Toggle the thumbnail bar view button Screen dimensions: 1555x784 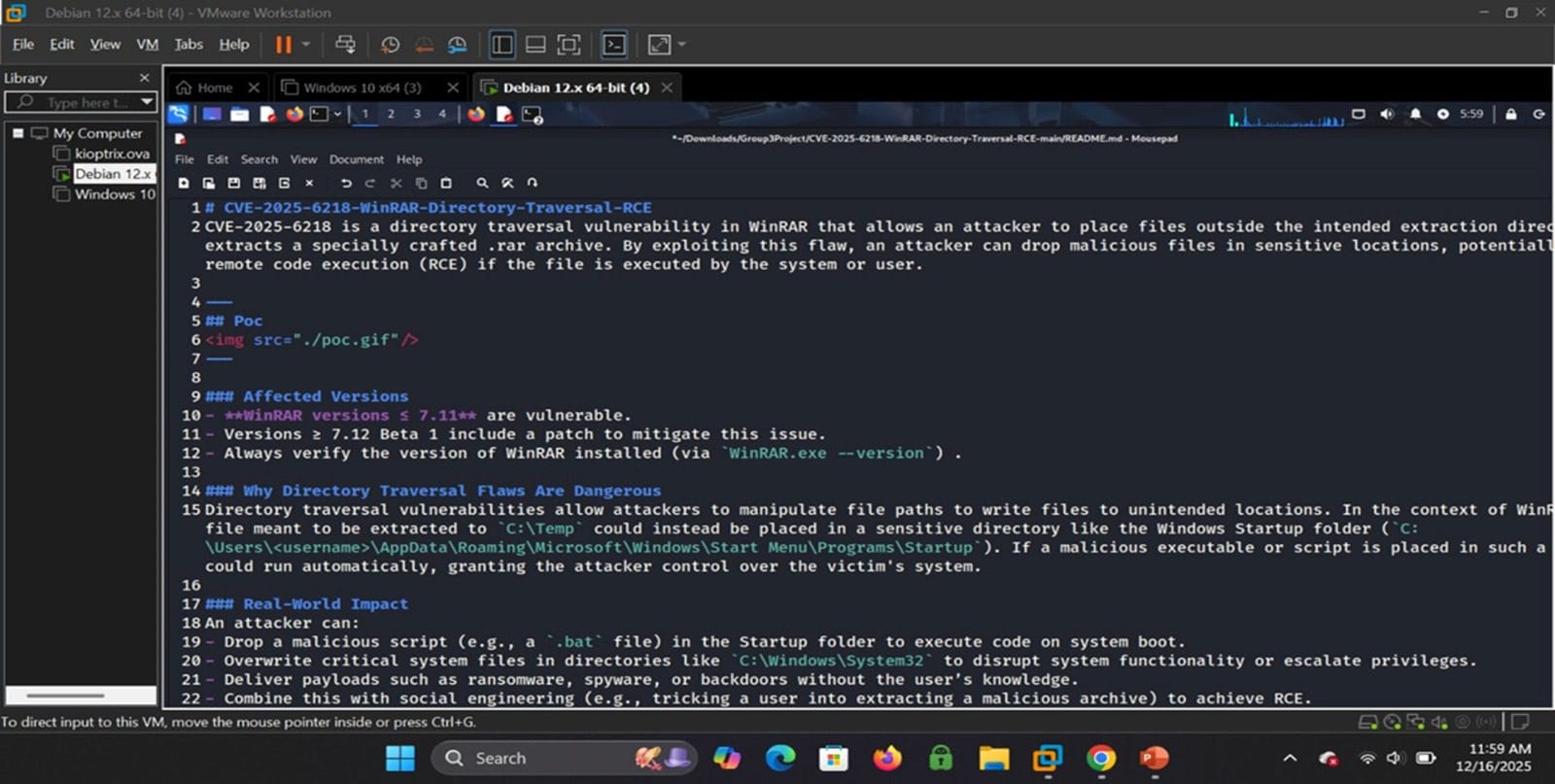[x=535, y=45]
